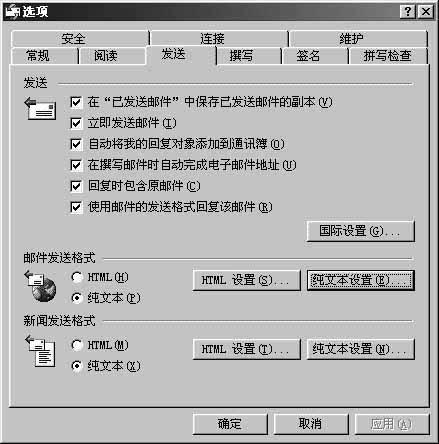Click the title bar options icon
The height and width of the screenshot is (444, 439).
point(11,12)
